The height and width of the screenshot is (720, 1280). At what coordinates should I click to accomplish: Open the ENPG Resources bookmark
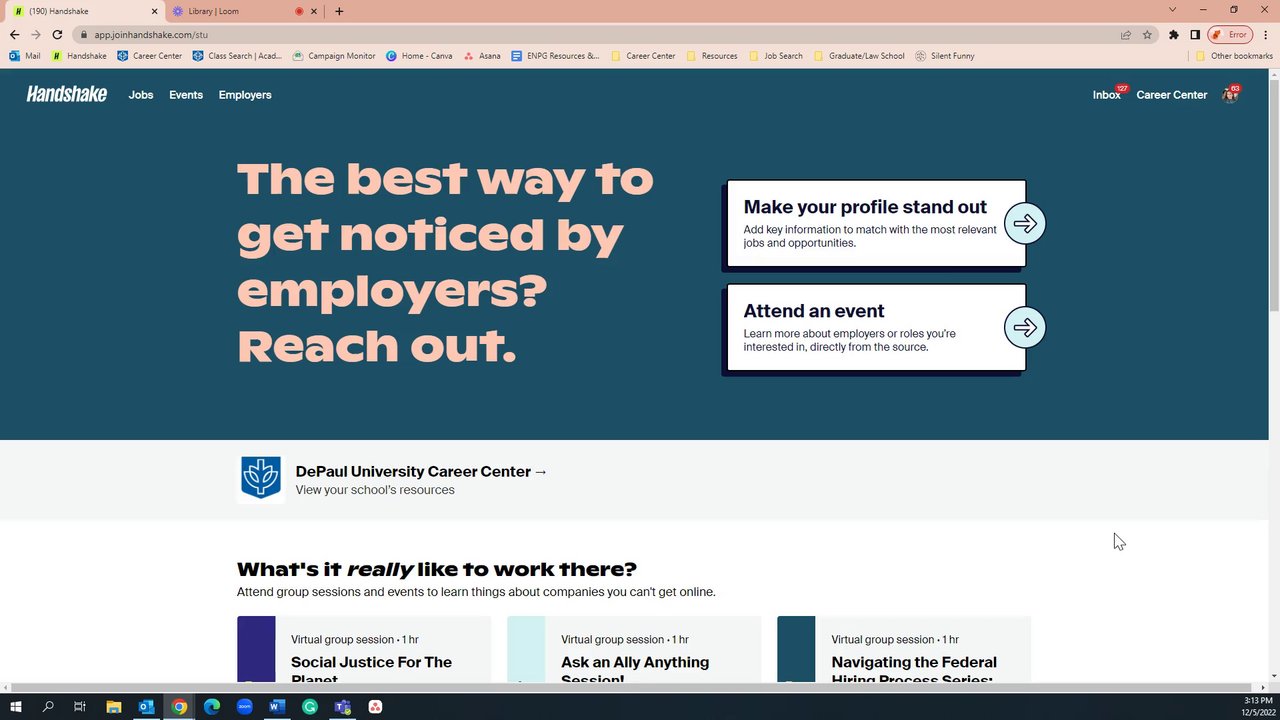555,56
